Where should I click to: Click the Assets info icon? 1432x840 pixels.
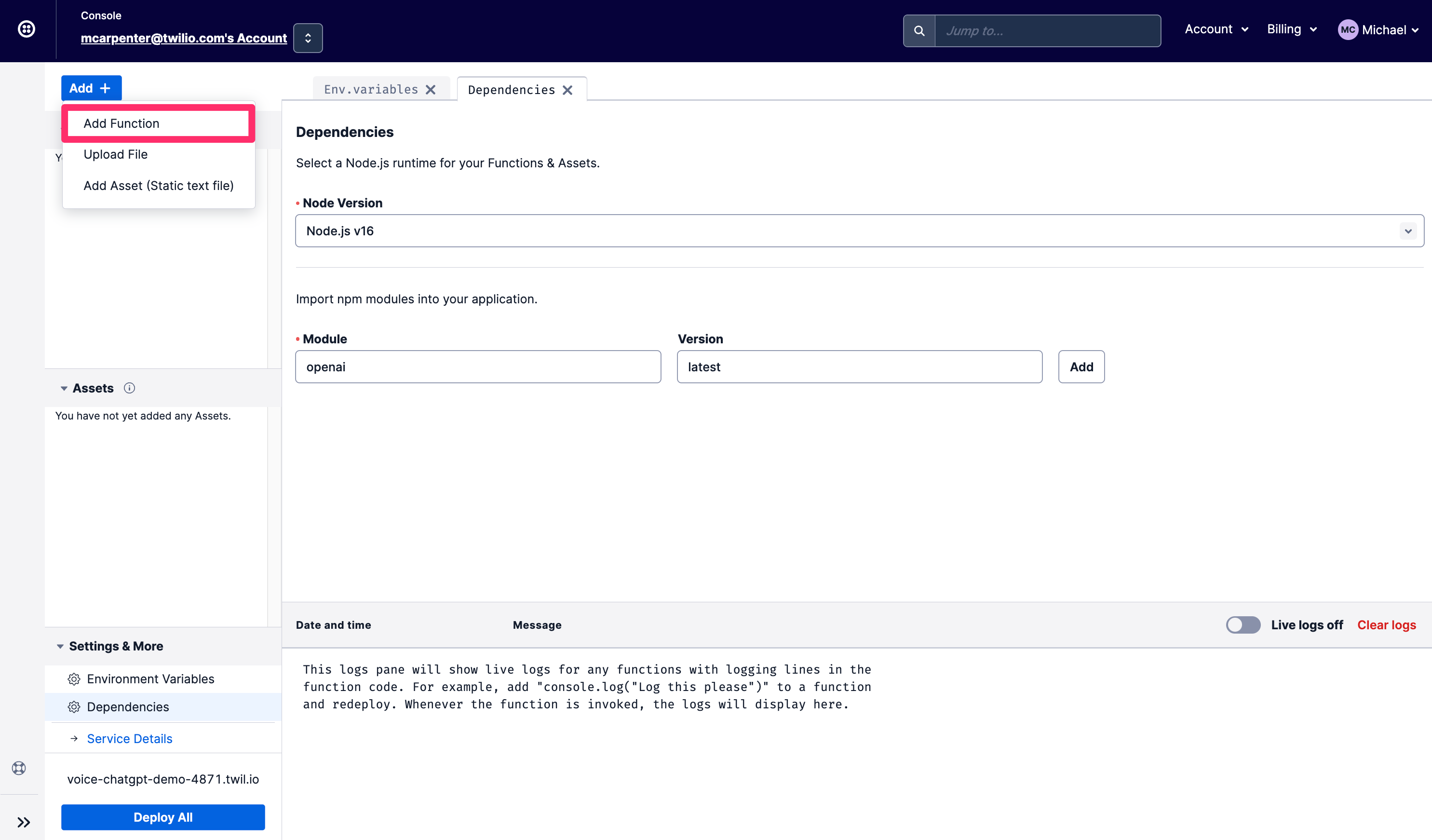pos(128,388)
